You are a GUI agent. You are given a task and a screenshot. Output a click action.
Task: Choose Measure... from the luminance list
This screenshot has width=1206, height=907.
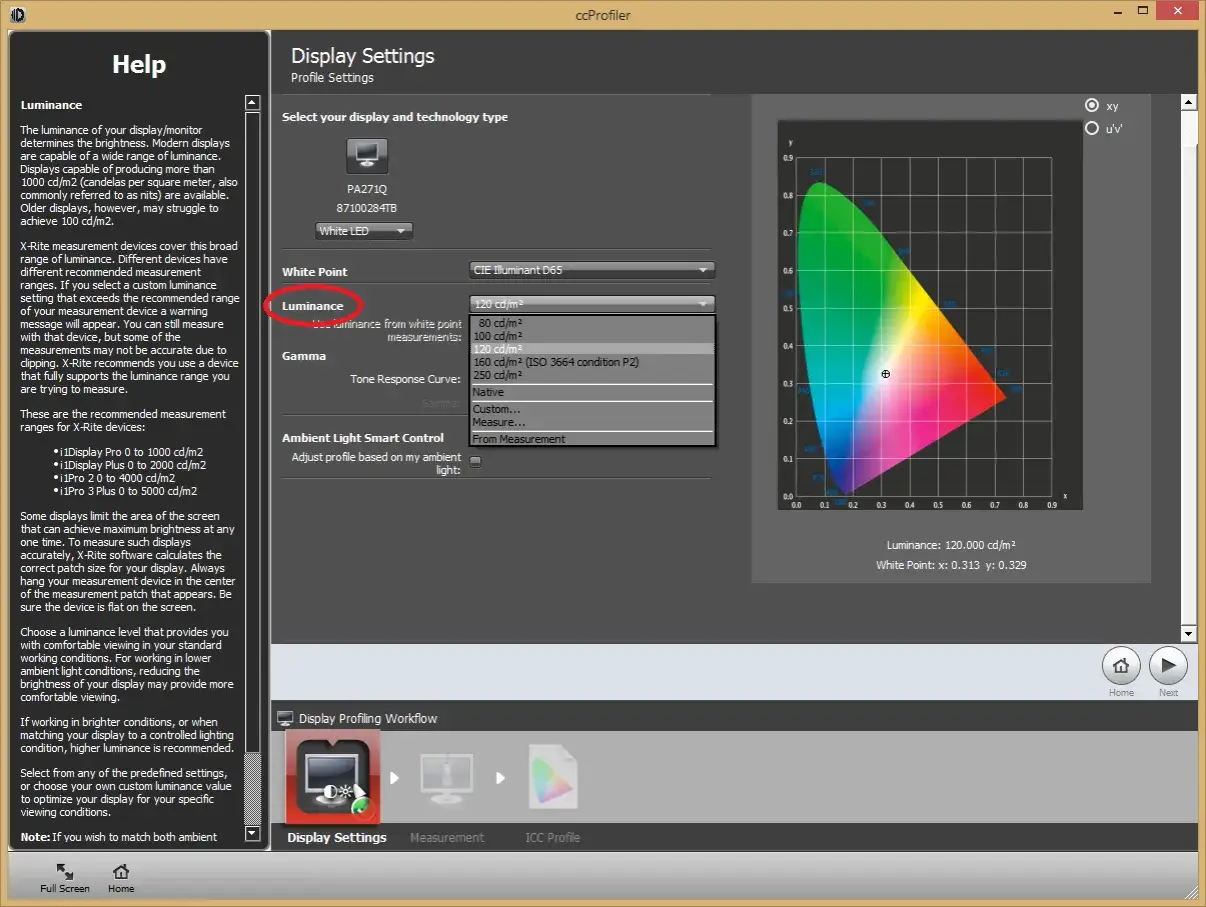499,422
